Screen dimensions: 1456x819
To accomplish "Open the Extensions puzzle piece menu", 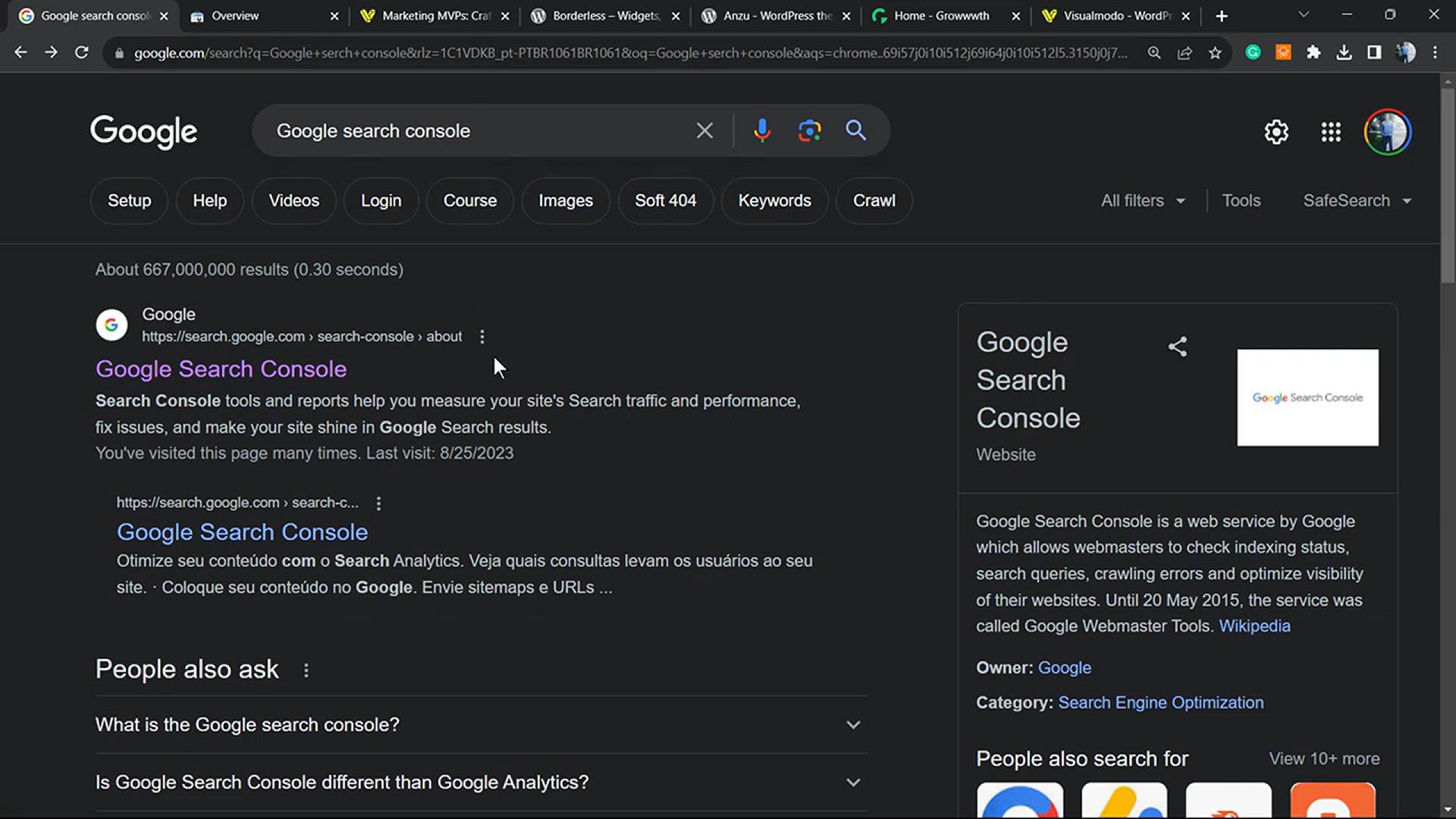I will (1313, 52).
